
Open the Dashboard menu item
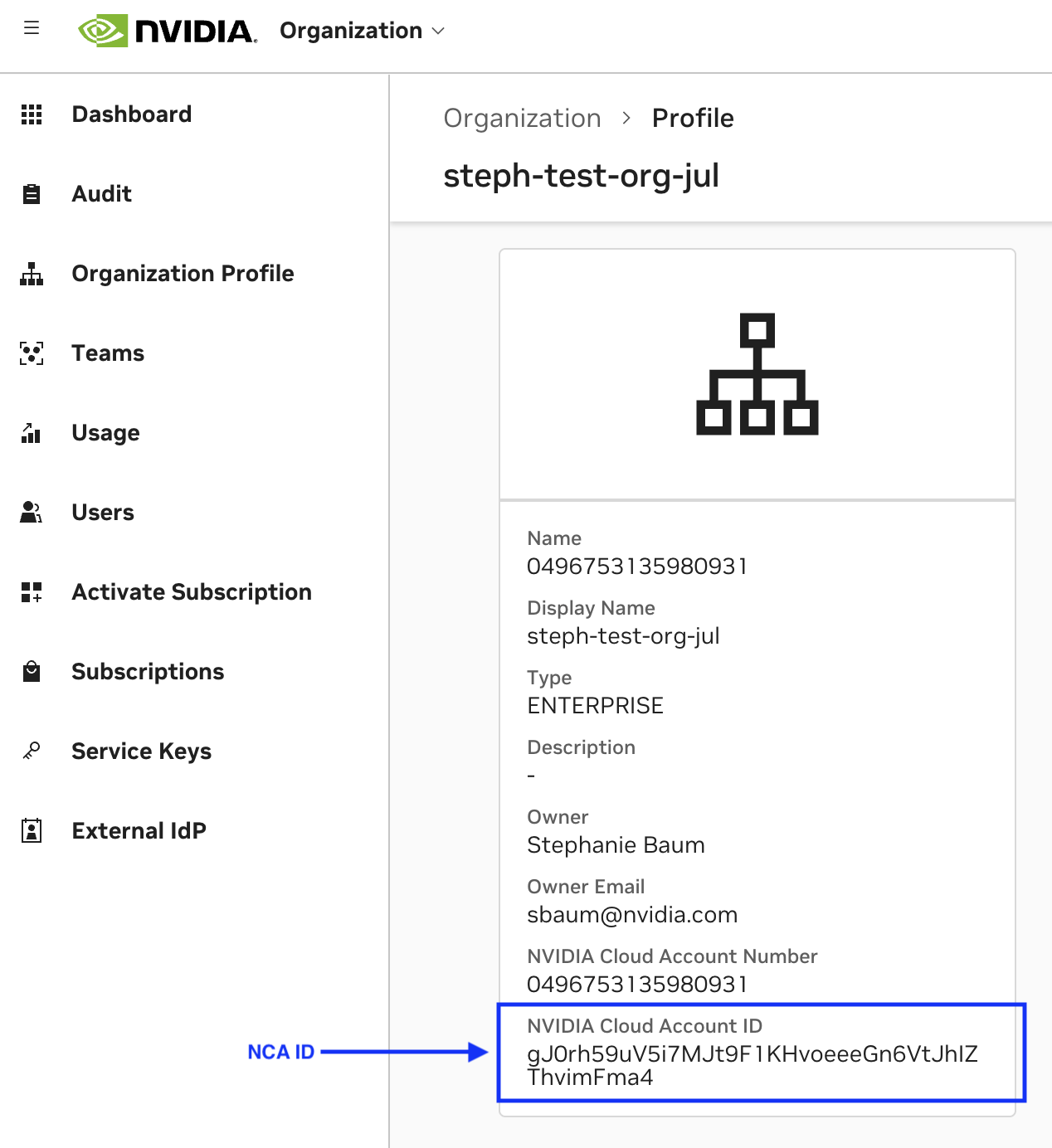point(131,114)
